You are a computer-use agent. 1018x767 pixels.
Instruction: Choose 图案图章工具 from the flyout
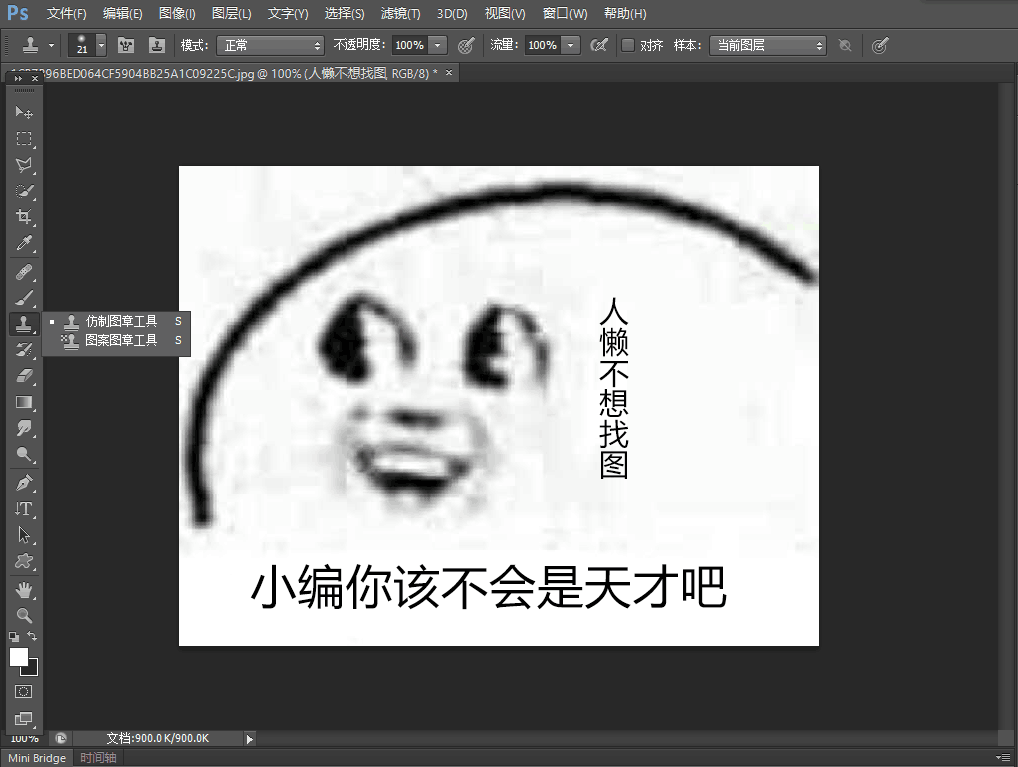point(121,340)
